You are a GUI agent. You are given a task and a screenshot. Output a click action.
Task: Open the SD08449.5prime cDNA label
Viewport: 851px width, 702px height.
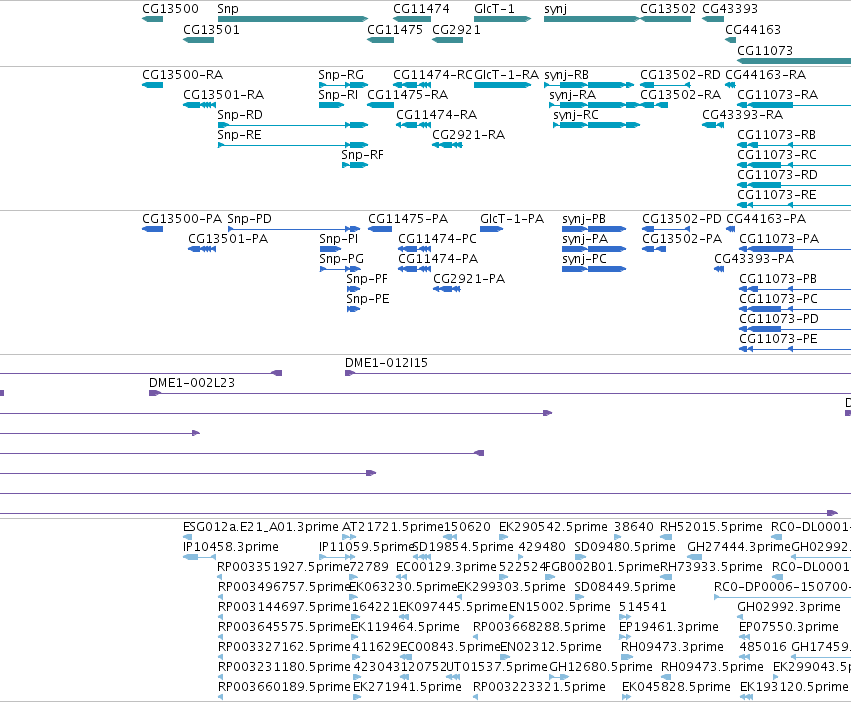(625, 587)
